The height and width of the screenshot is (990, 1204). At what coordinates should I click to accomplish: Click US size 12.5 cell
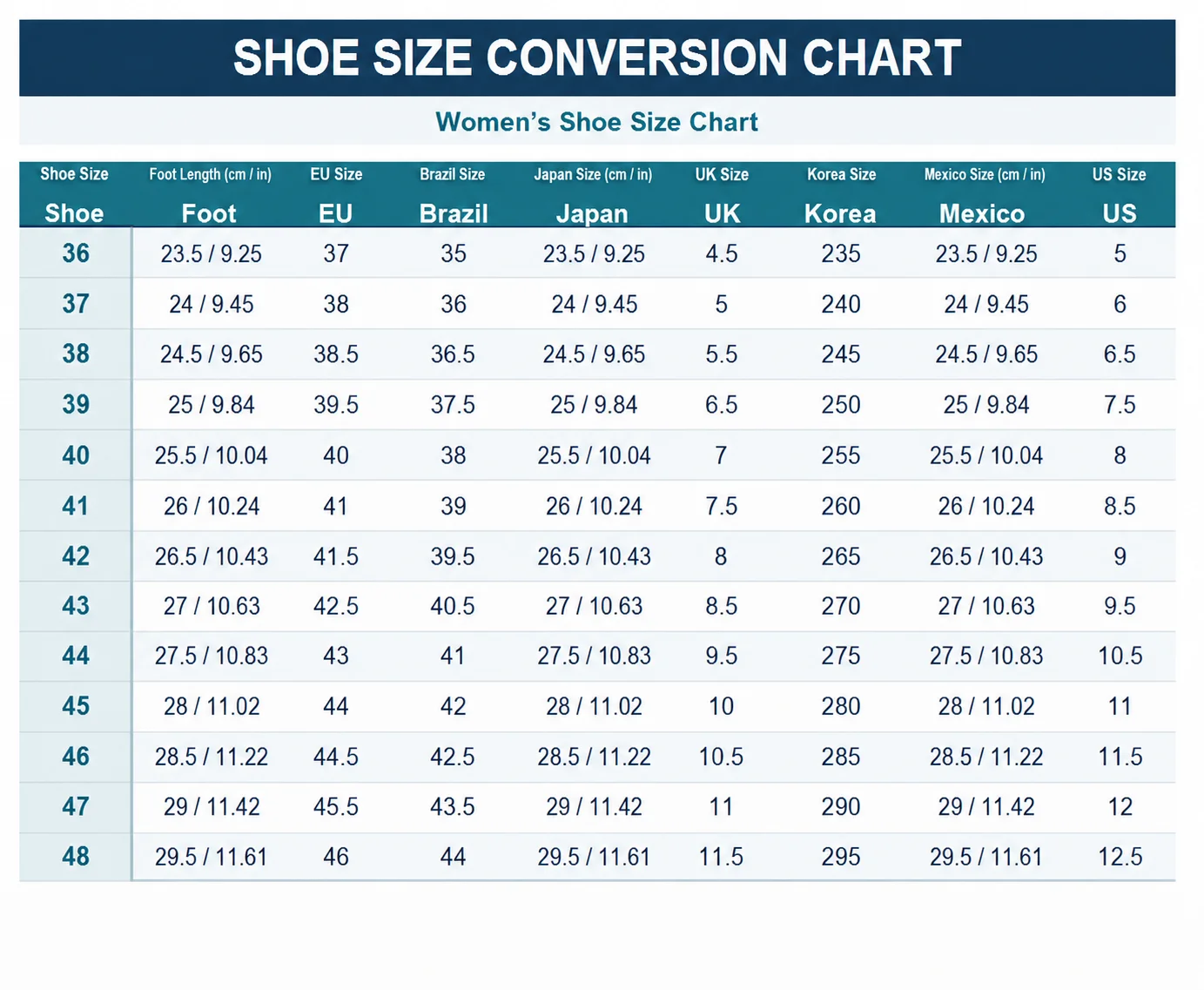click(x=1120, y=857)
